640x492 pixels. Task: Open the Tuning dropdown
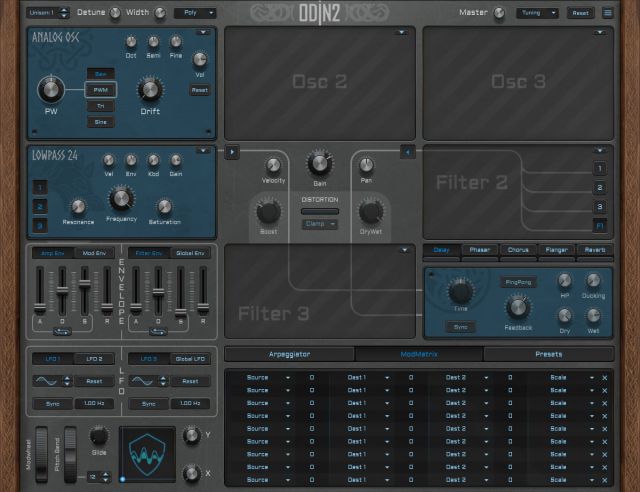tap(537, 13)
